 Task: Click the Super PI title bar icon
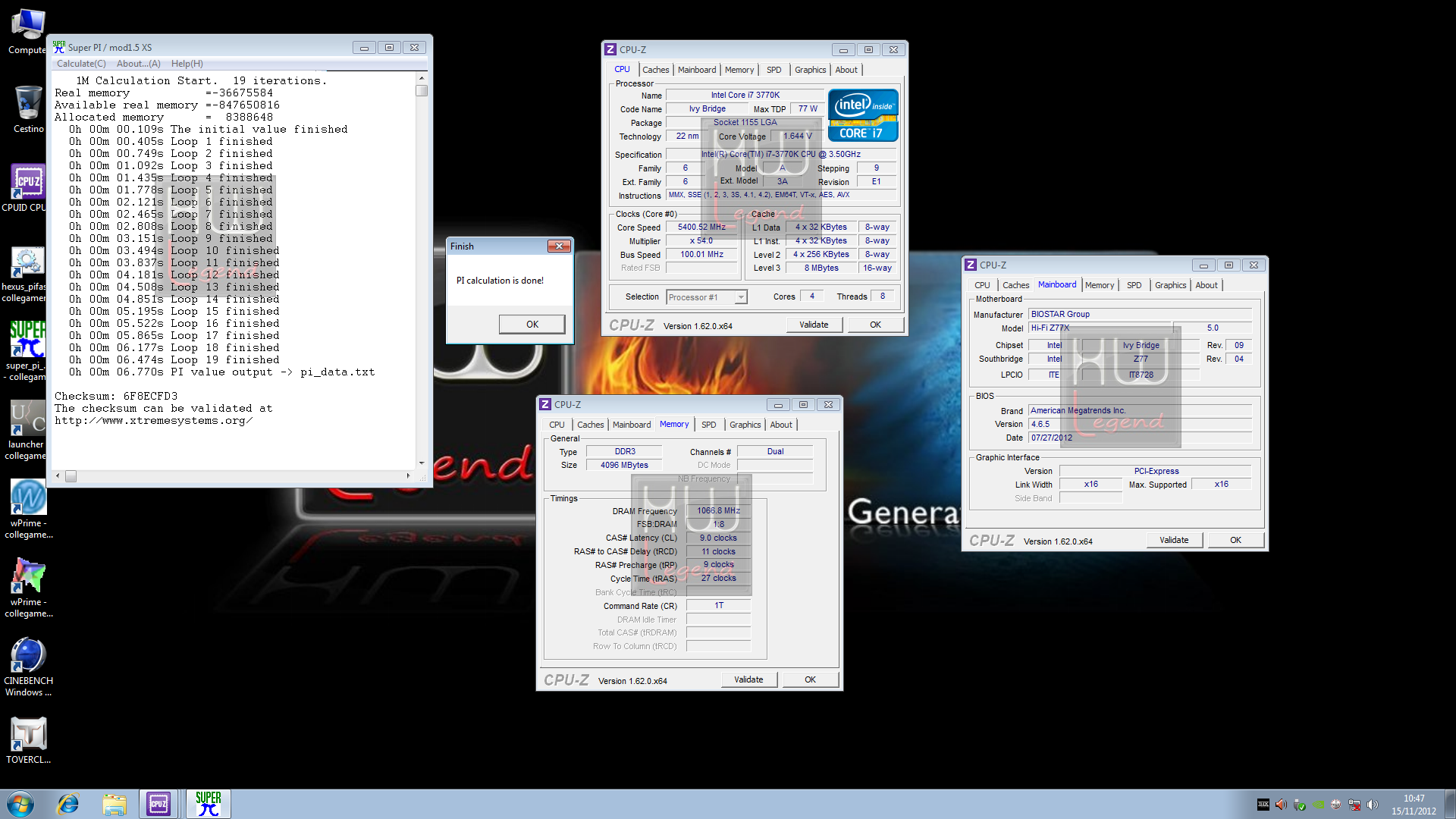pos(59,47)
